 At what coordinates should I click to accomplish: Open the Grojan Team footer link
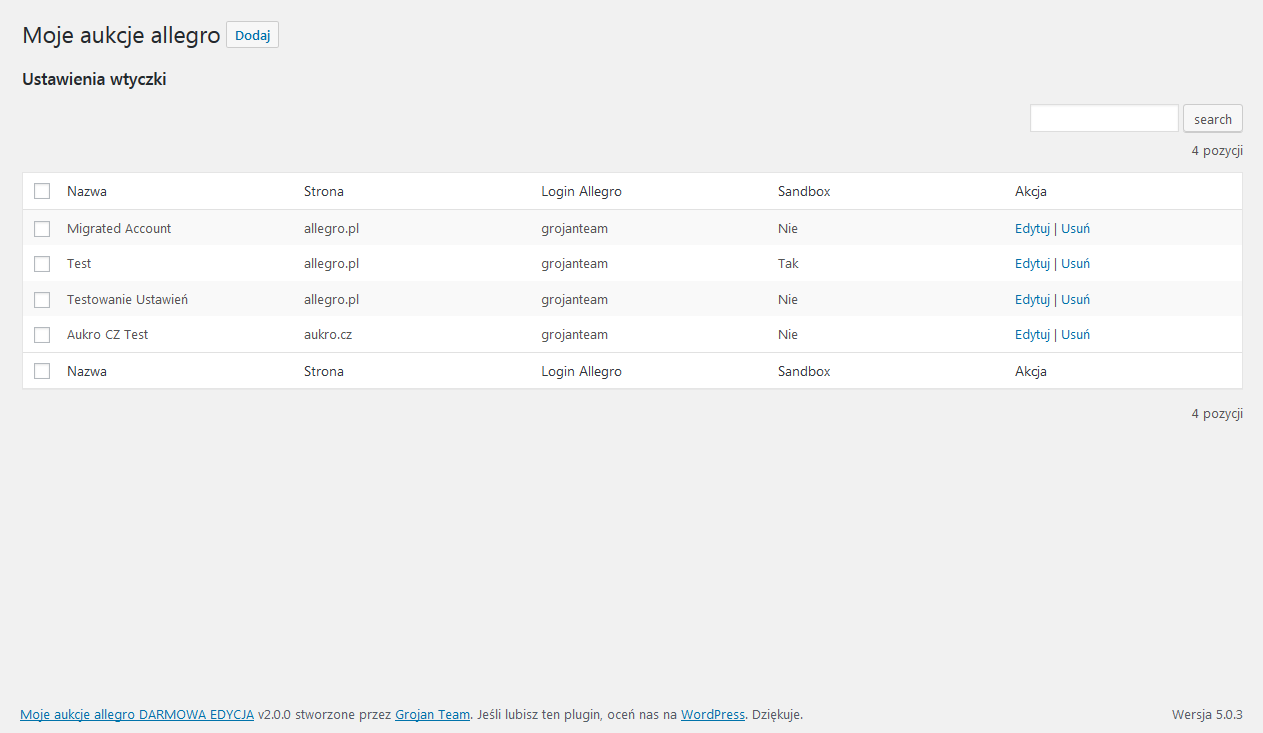(x=432, y=715)
